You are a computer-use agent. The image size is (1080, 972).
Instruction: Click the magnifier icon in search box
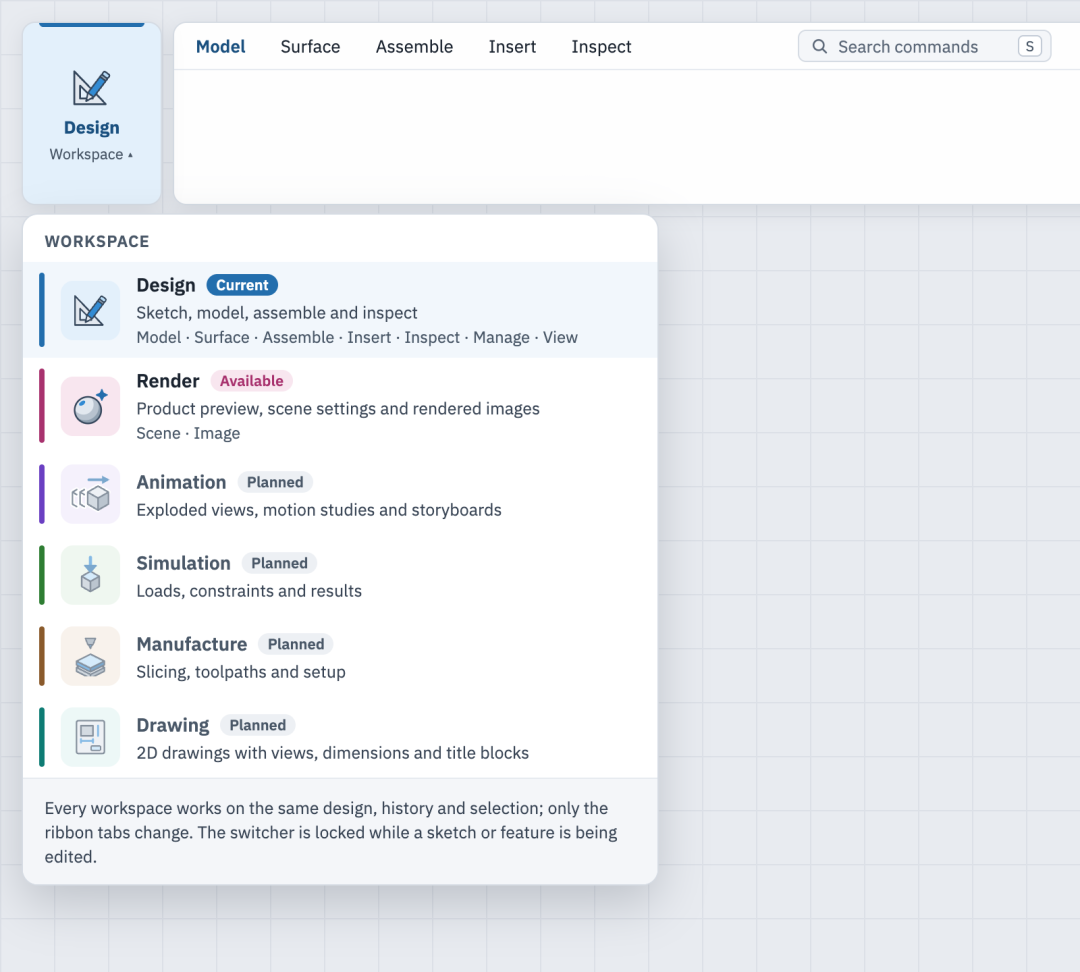coord(820,46)
